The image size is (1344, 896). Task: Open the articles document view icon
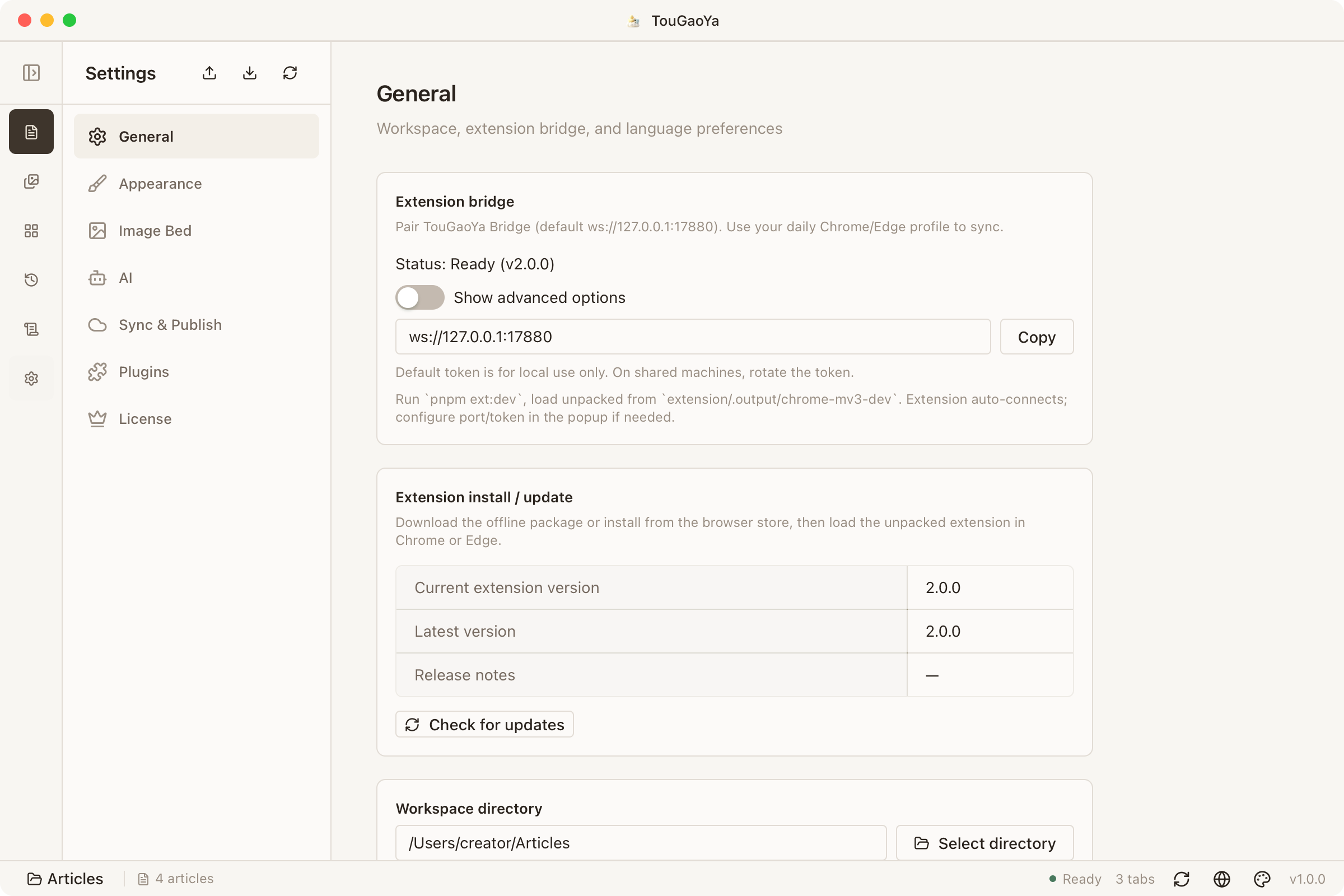coord(31,132)
